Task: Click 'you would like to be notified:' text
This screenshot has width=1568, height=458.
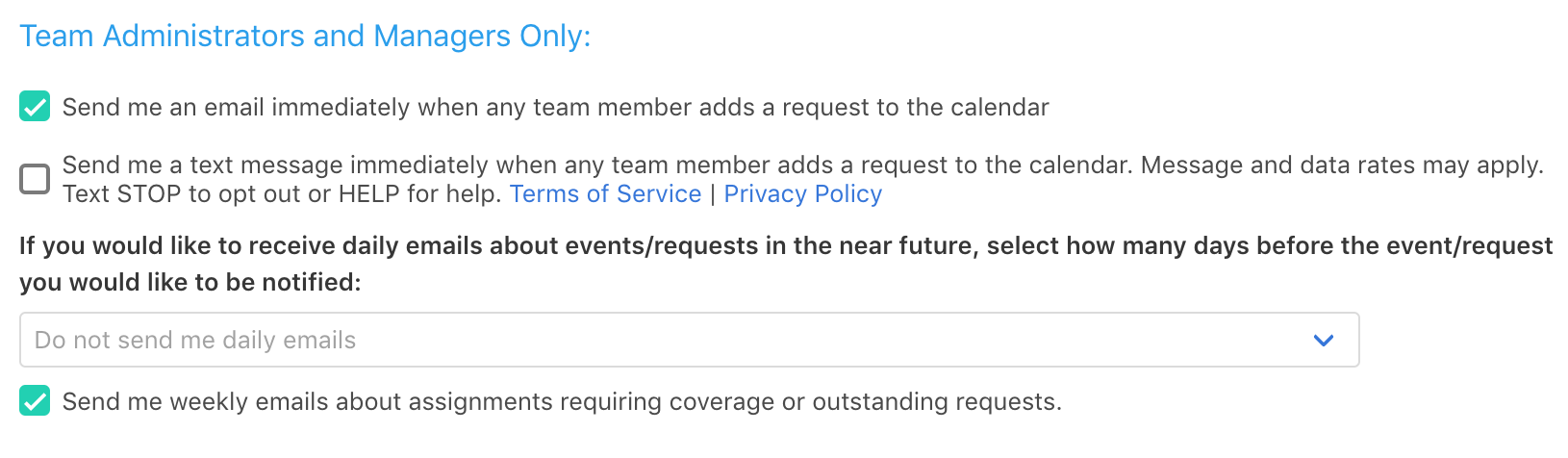Action: coord(190,283)
